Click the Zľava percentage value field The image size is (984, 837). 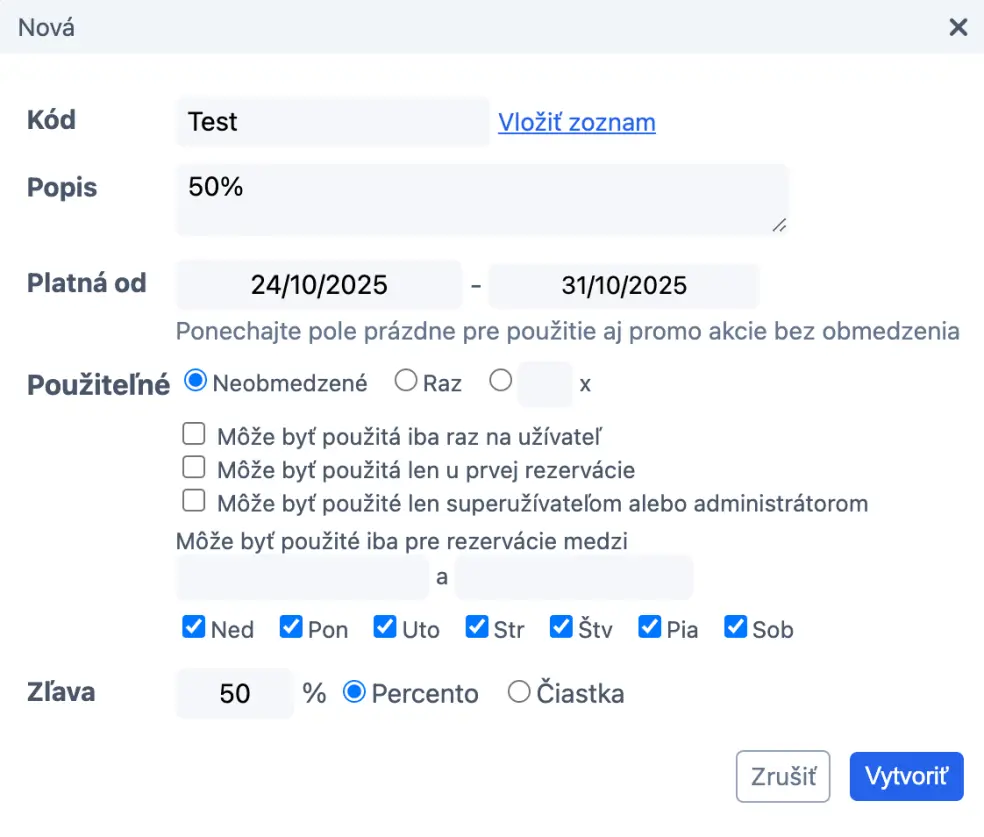pos(233,692)
